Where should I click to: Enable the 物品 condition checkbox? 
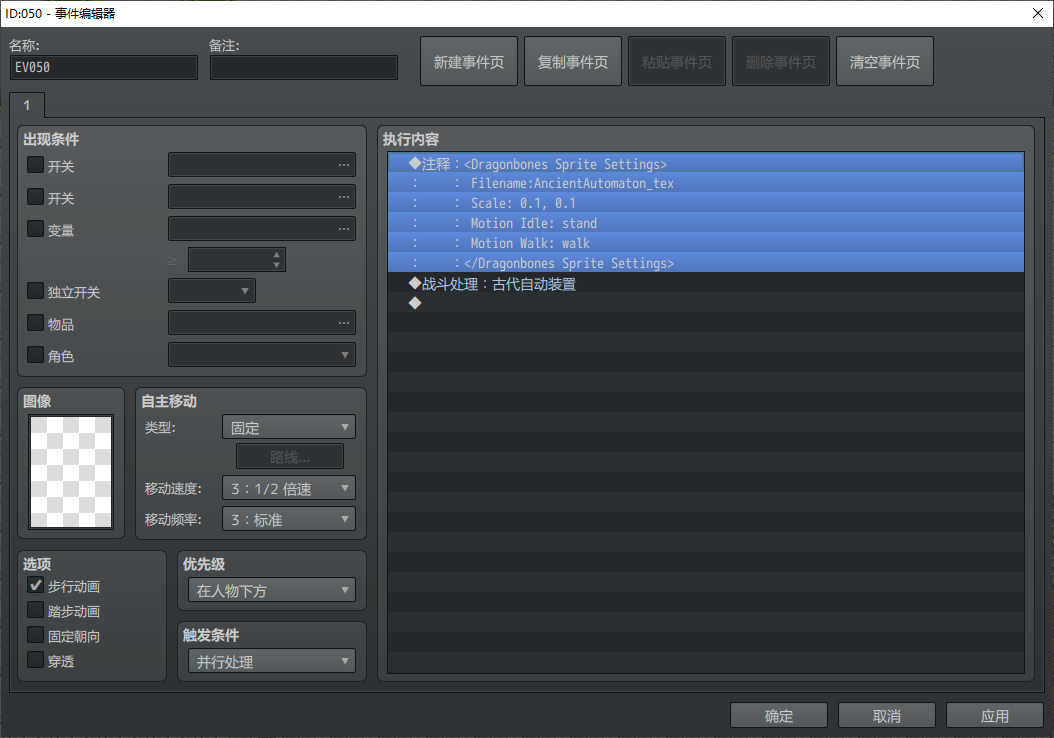pos(35,323)
